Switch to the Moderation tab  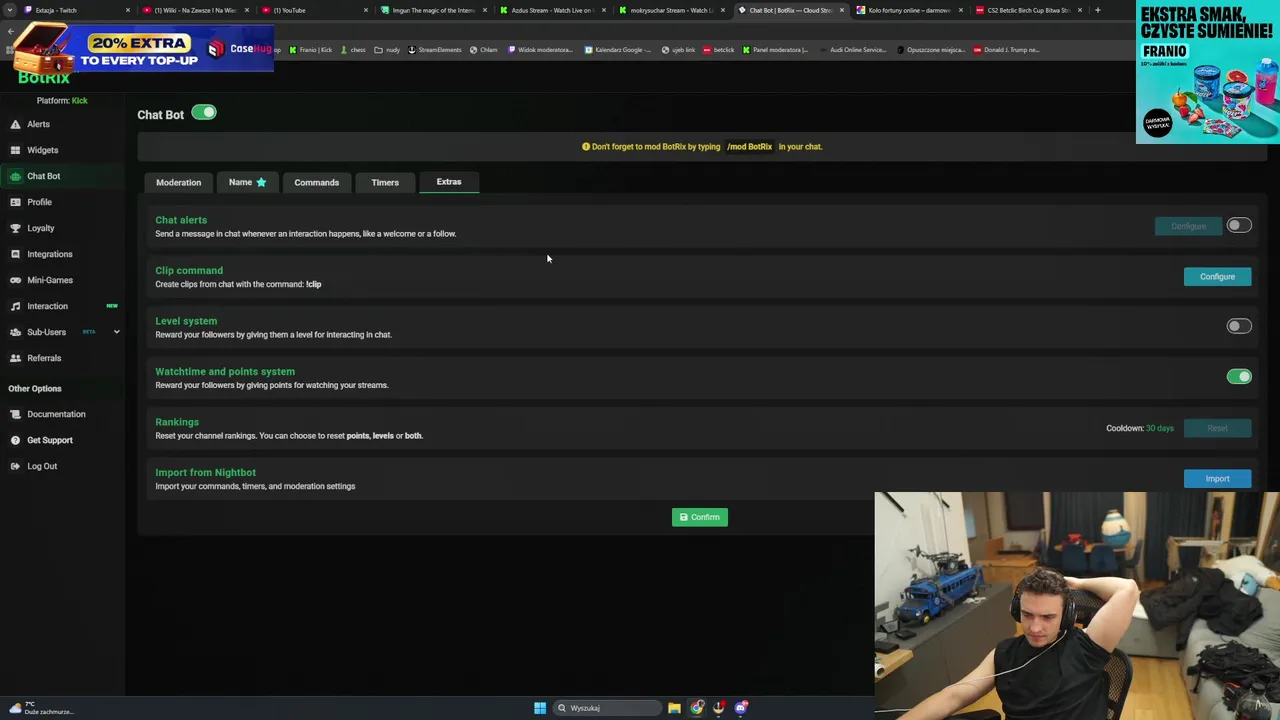coord(178,182)
